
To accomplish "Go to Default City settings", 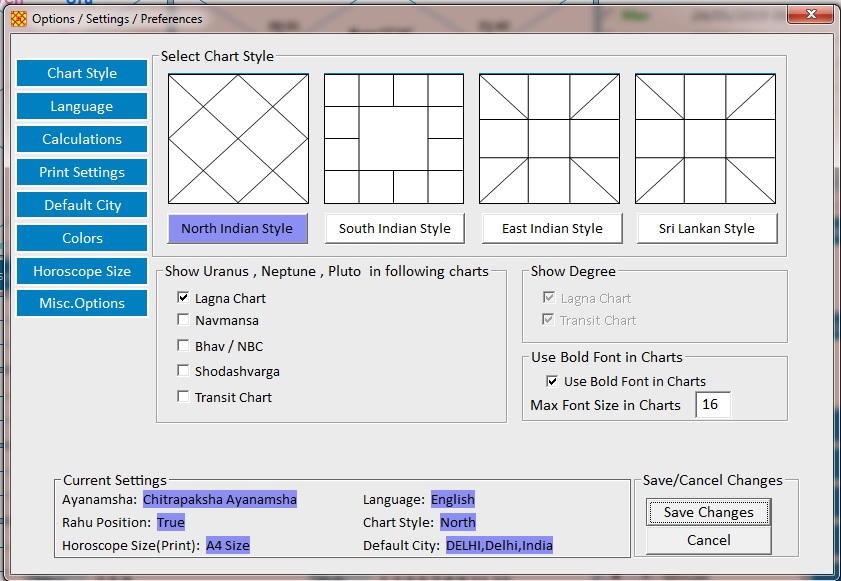I will tap(82, 205).
